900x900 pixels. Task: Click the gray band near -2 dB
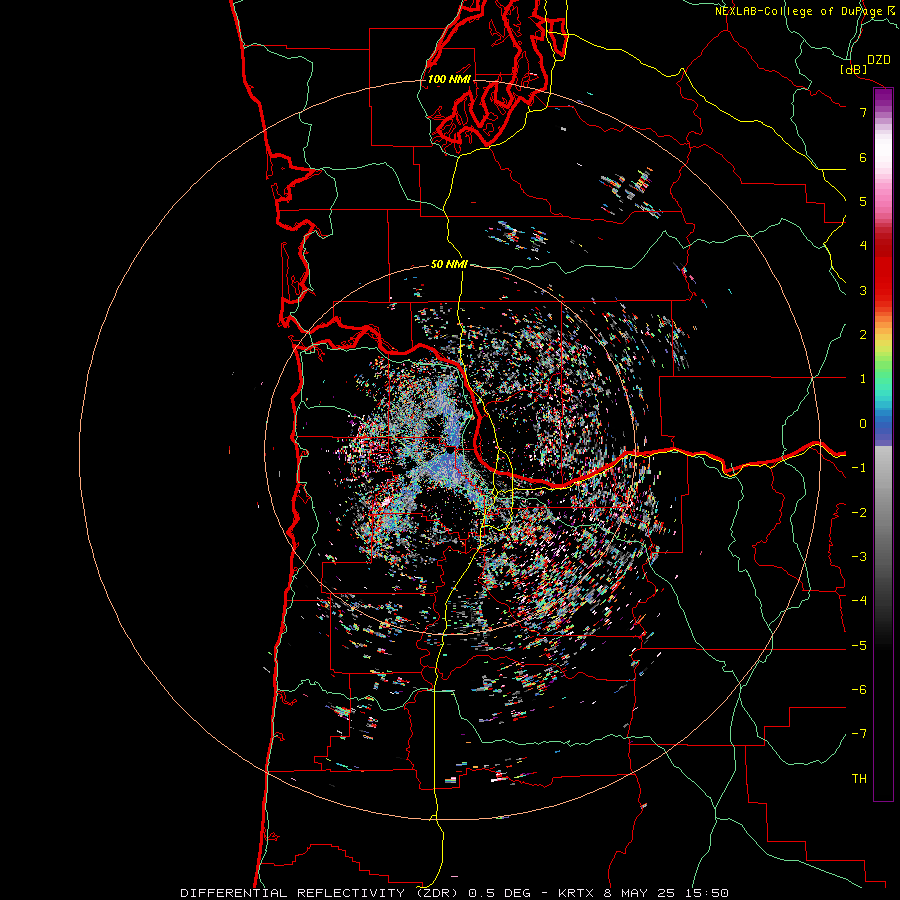point(883,511)
